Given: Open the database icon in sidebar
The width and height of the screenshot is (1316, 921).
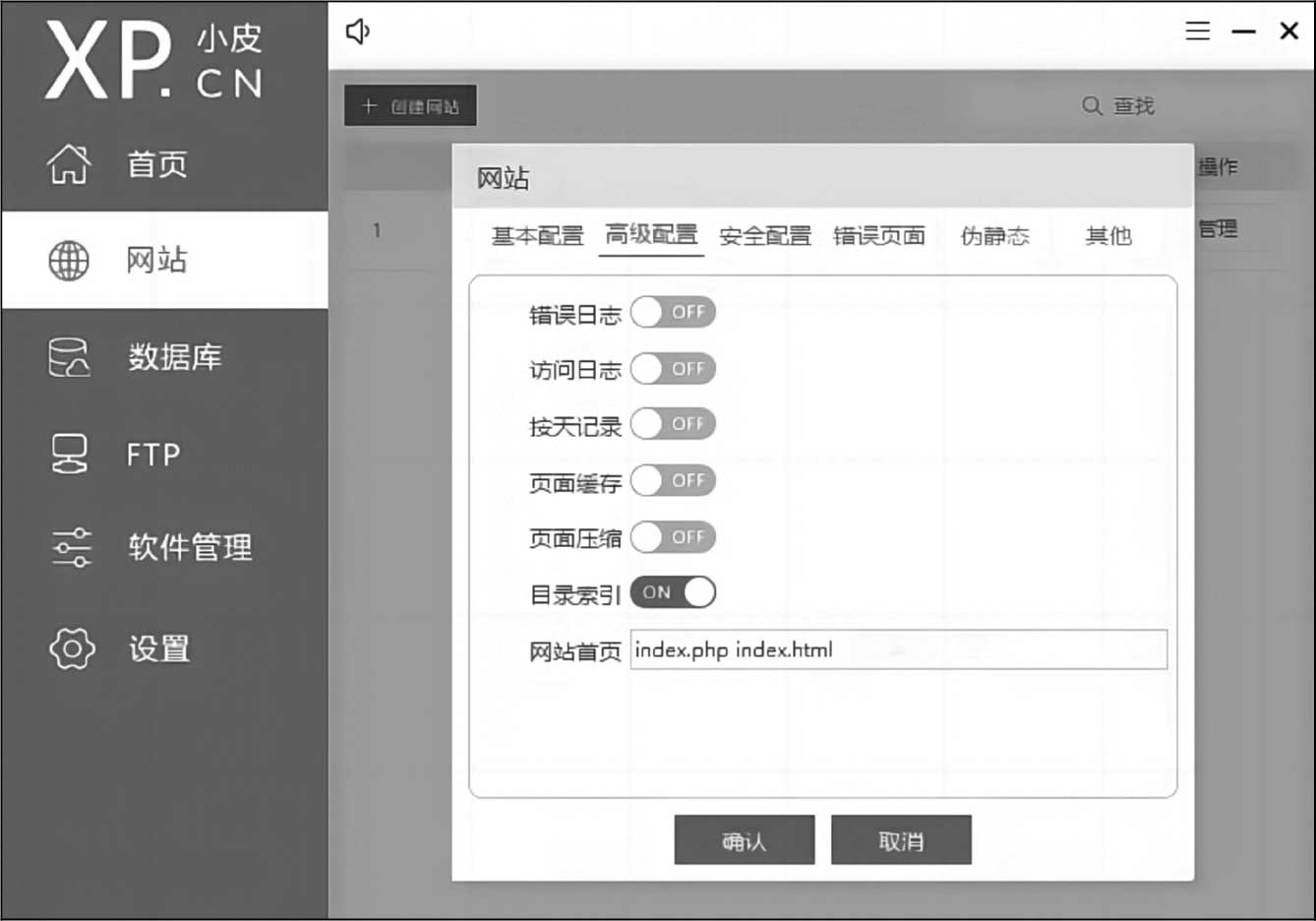Looking at the screenshot, I should pos(69,357).
